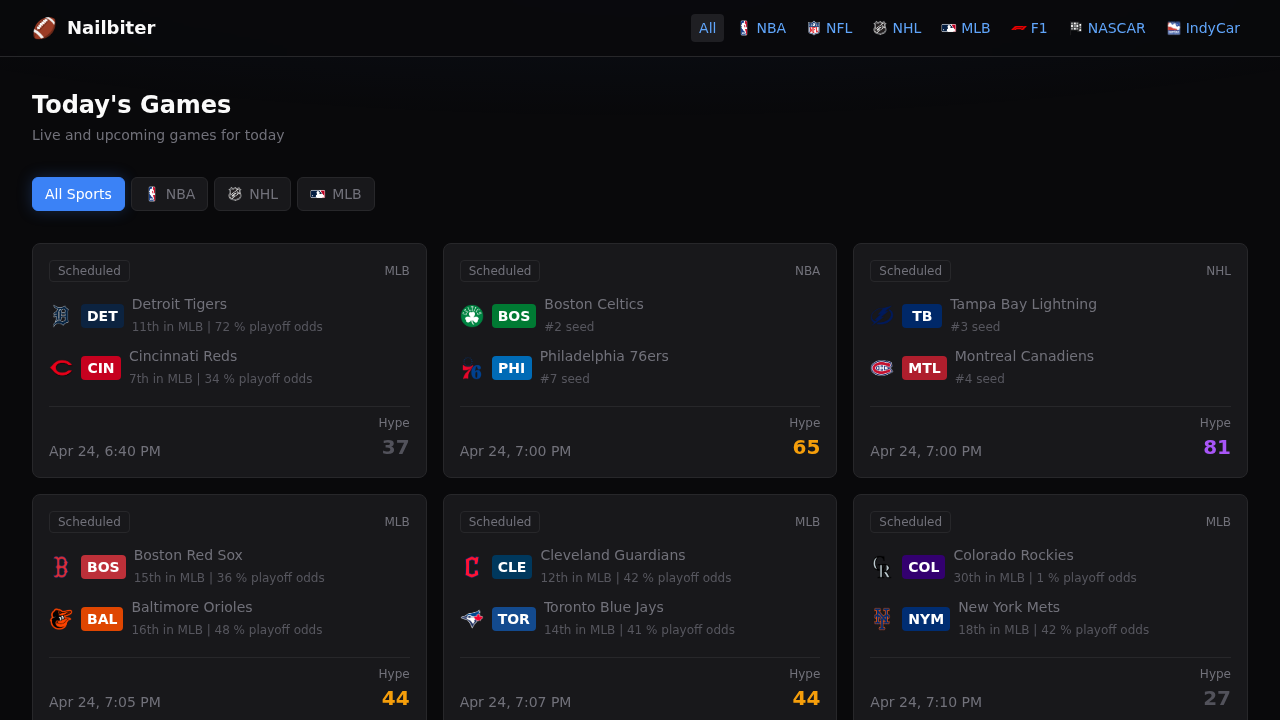Open NFL in the top navigation

pyautogui.click(x=830, y=28)
